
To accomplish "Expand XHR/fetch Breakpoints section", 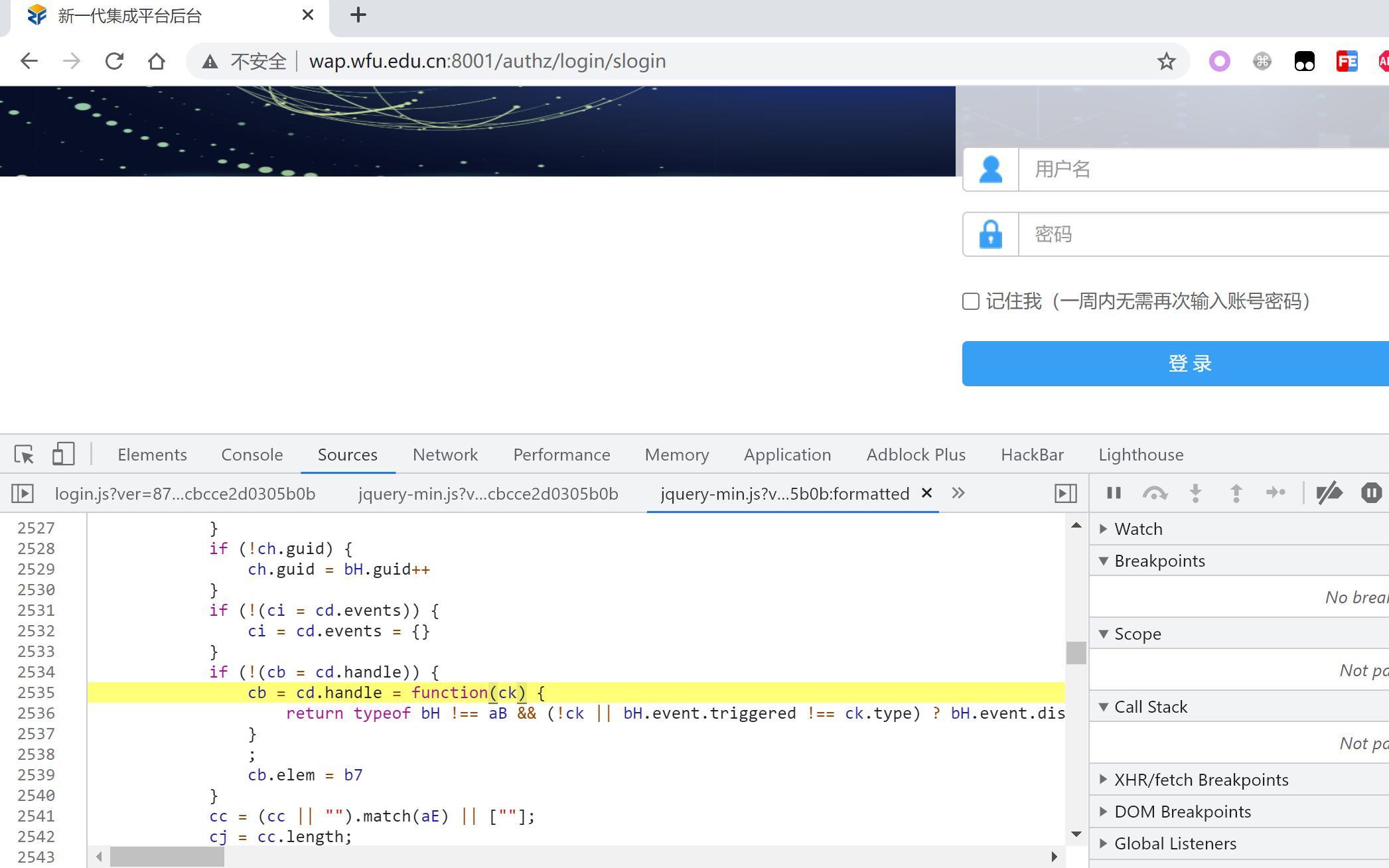I will [1201, 780].
